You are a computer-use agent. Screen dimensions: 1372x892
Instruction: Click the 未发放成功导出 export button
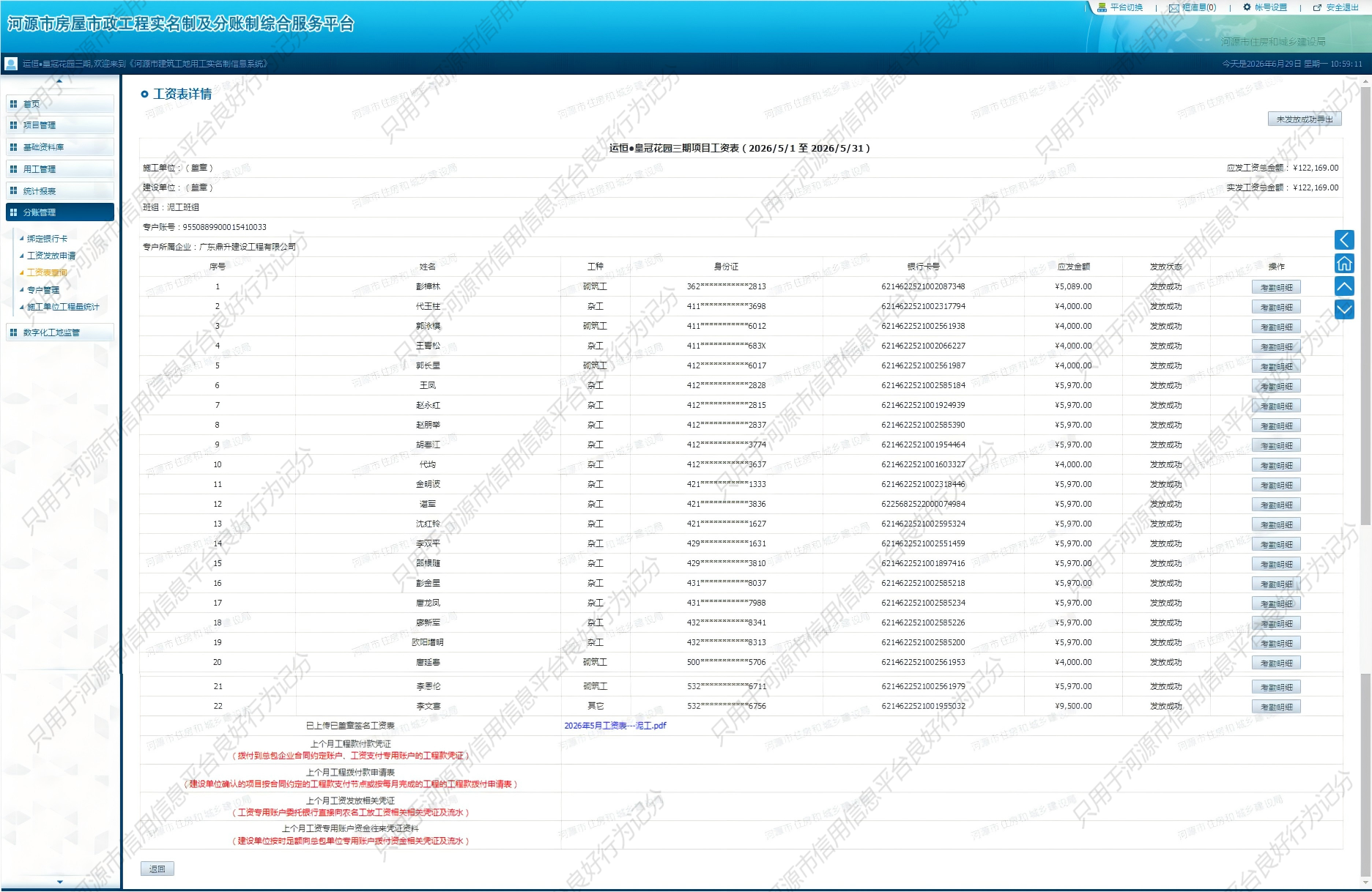point(1305,119)
